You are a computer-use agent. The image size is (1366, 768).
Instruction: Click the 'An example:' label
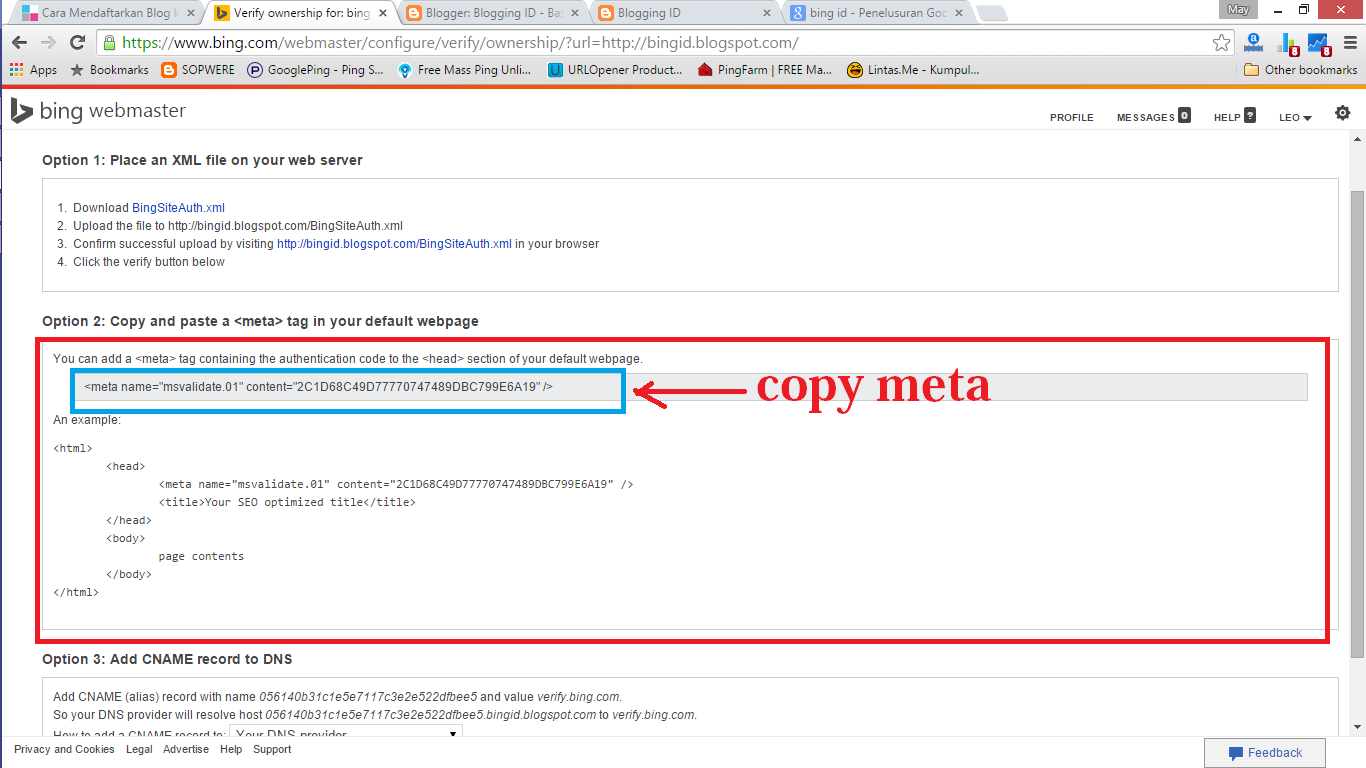tap(87, 420)
